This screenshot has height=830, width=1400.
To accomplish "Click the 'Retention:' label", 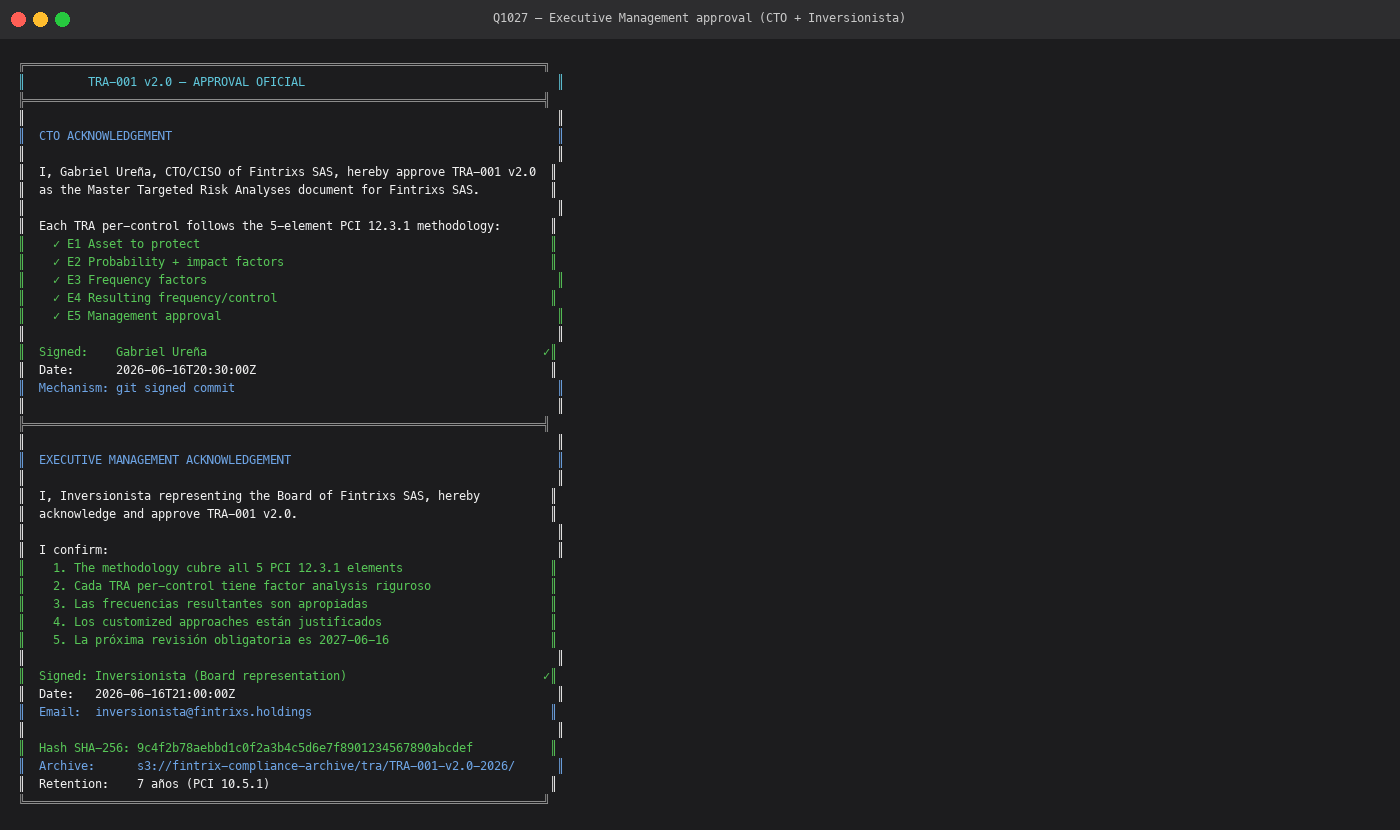I will [74, 784].
